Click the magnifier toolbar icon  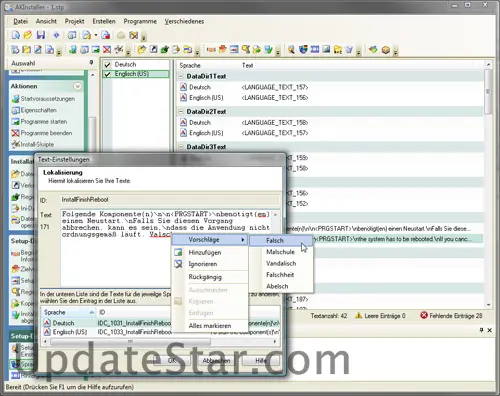click(291, 50)
